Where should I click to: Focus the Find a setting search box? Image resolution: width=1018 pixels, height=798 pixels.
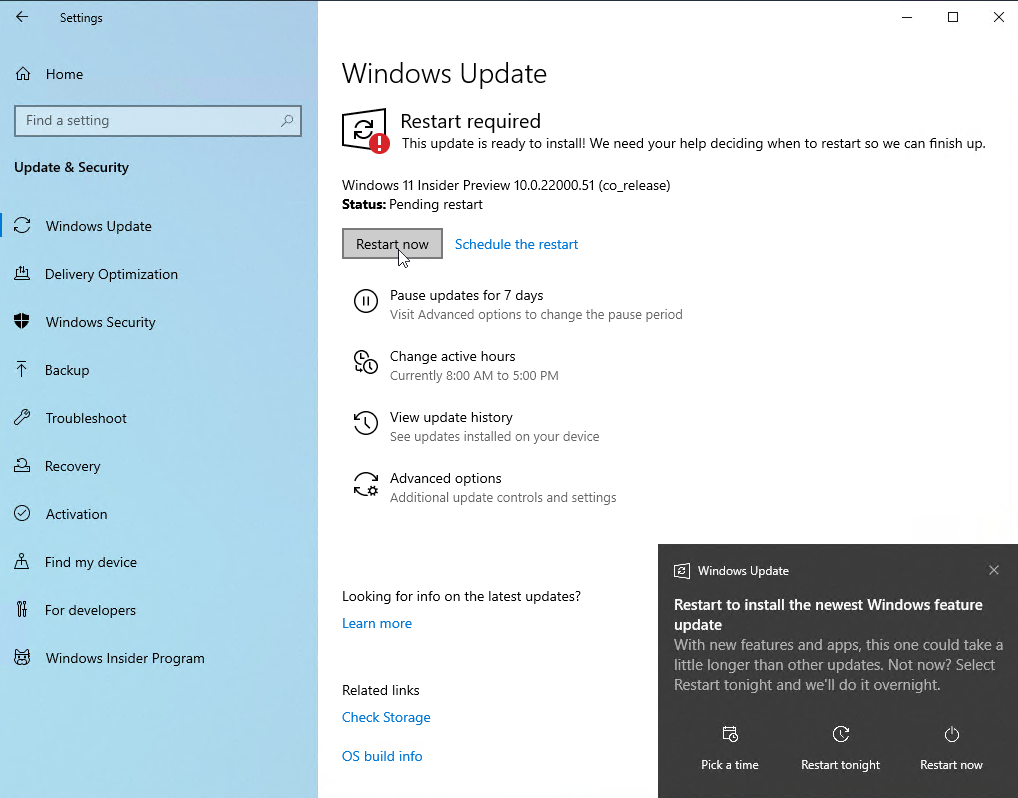[158, 121]
